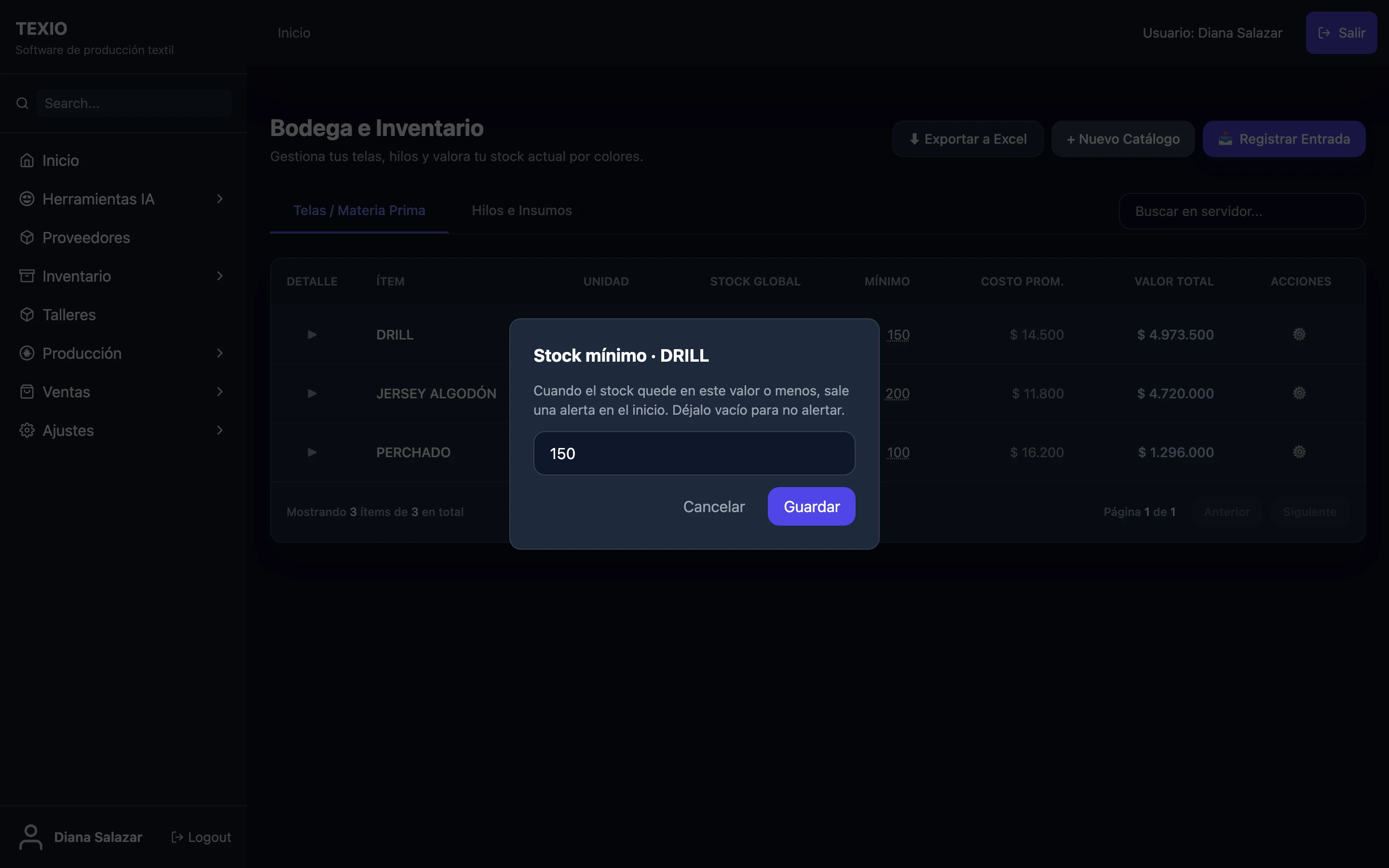1389x868 pixels.
Task: Expand the JERSEY ALGODÓN row detail triangle
Action: click(312, 393)
